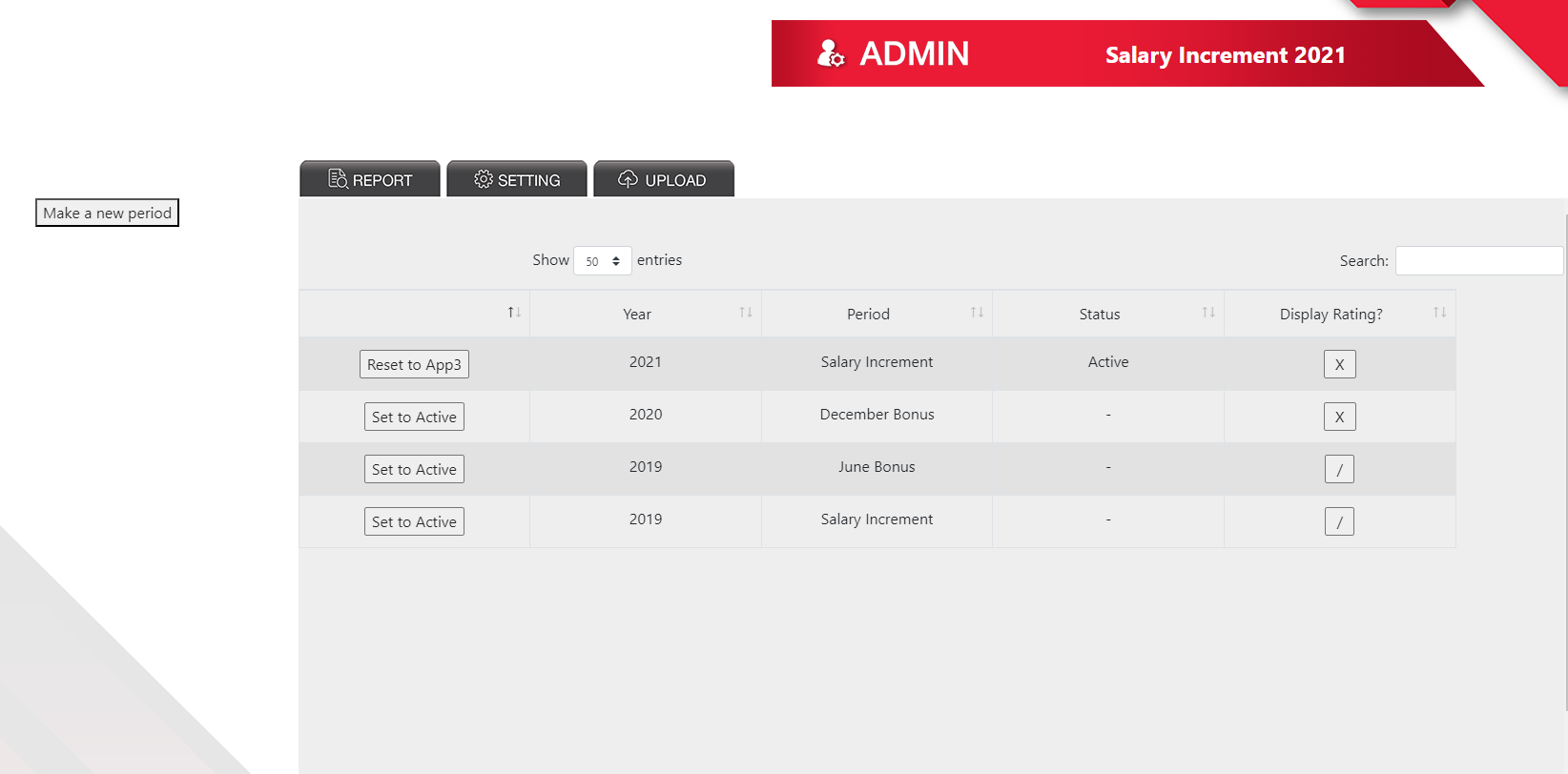Click the upload cloud icon
This screenshot has width=1568, height=774.
pos(628,179)
